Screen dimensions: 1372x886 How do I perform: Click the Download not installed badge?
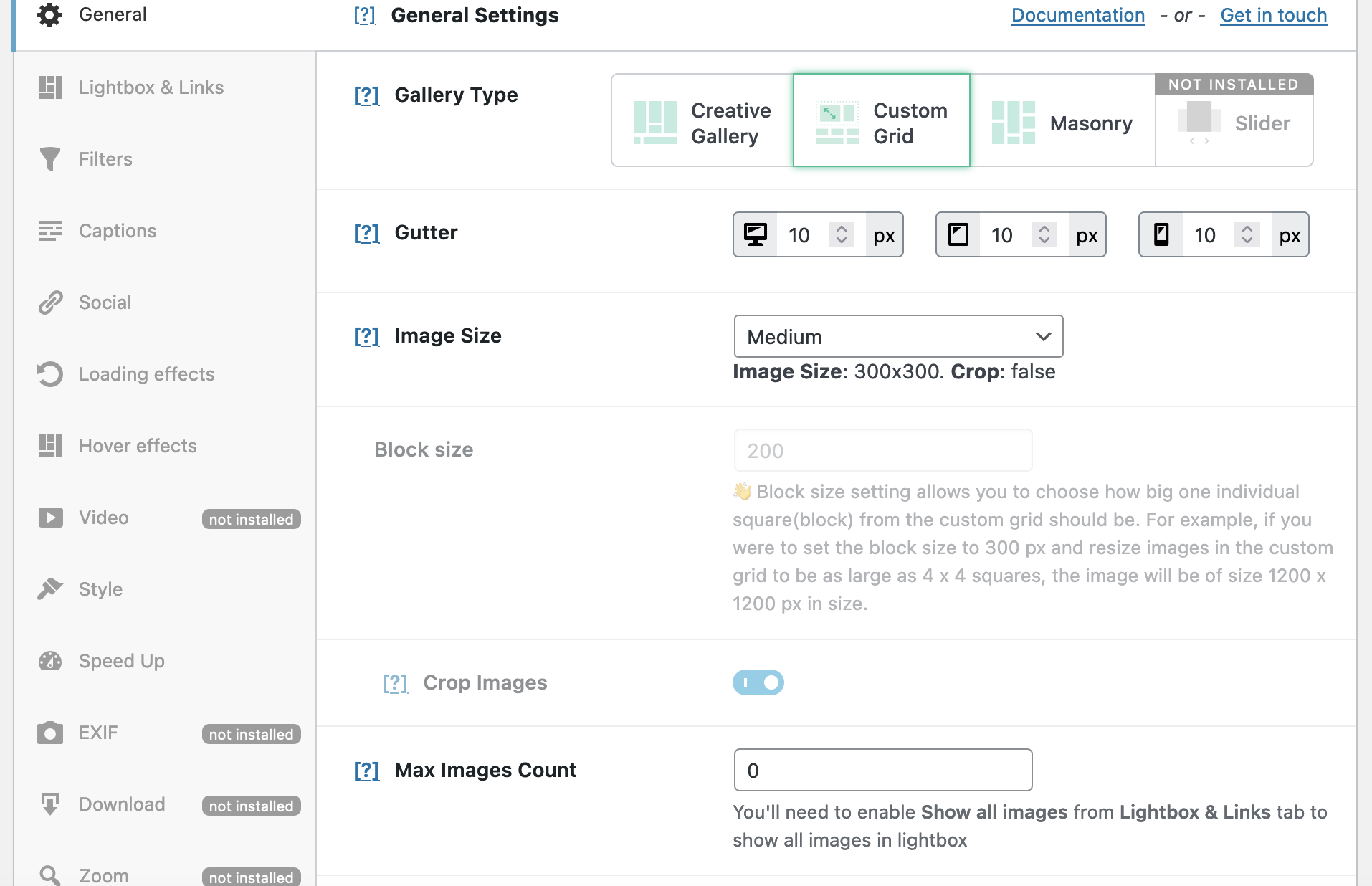click(251, 806)
